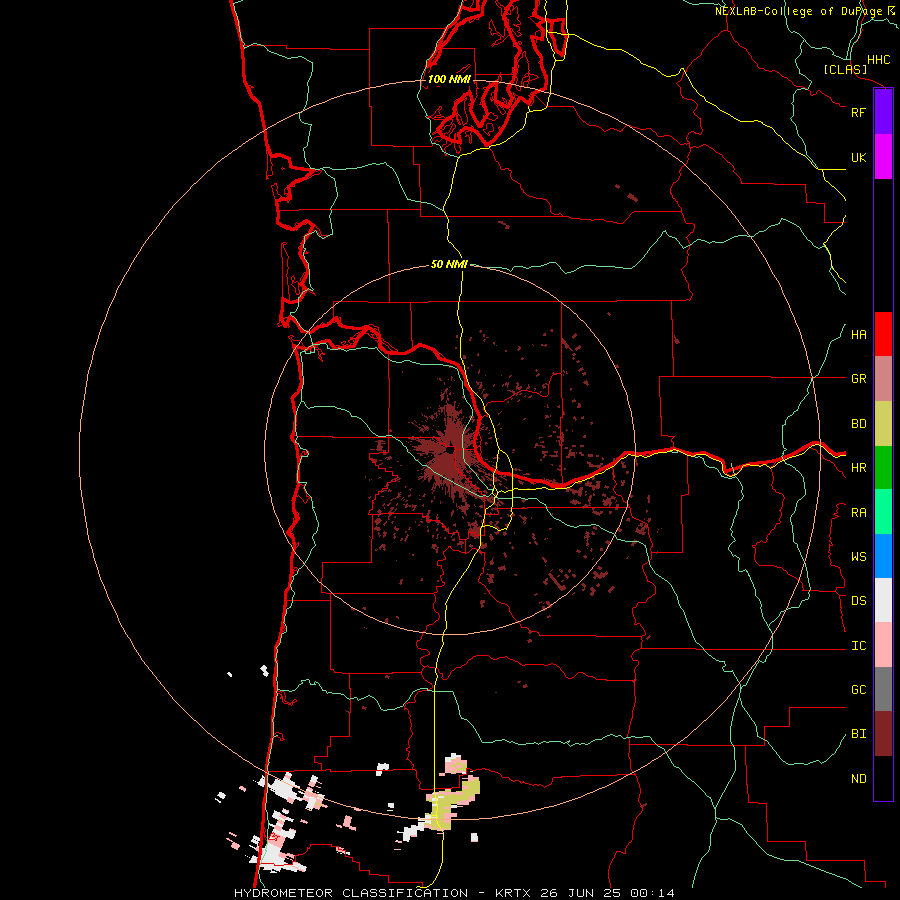Click the DS legend label
900x900 pixels.
[x=858, y=600]
